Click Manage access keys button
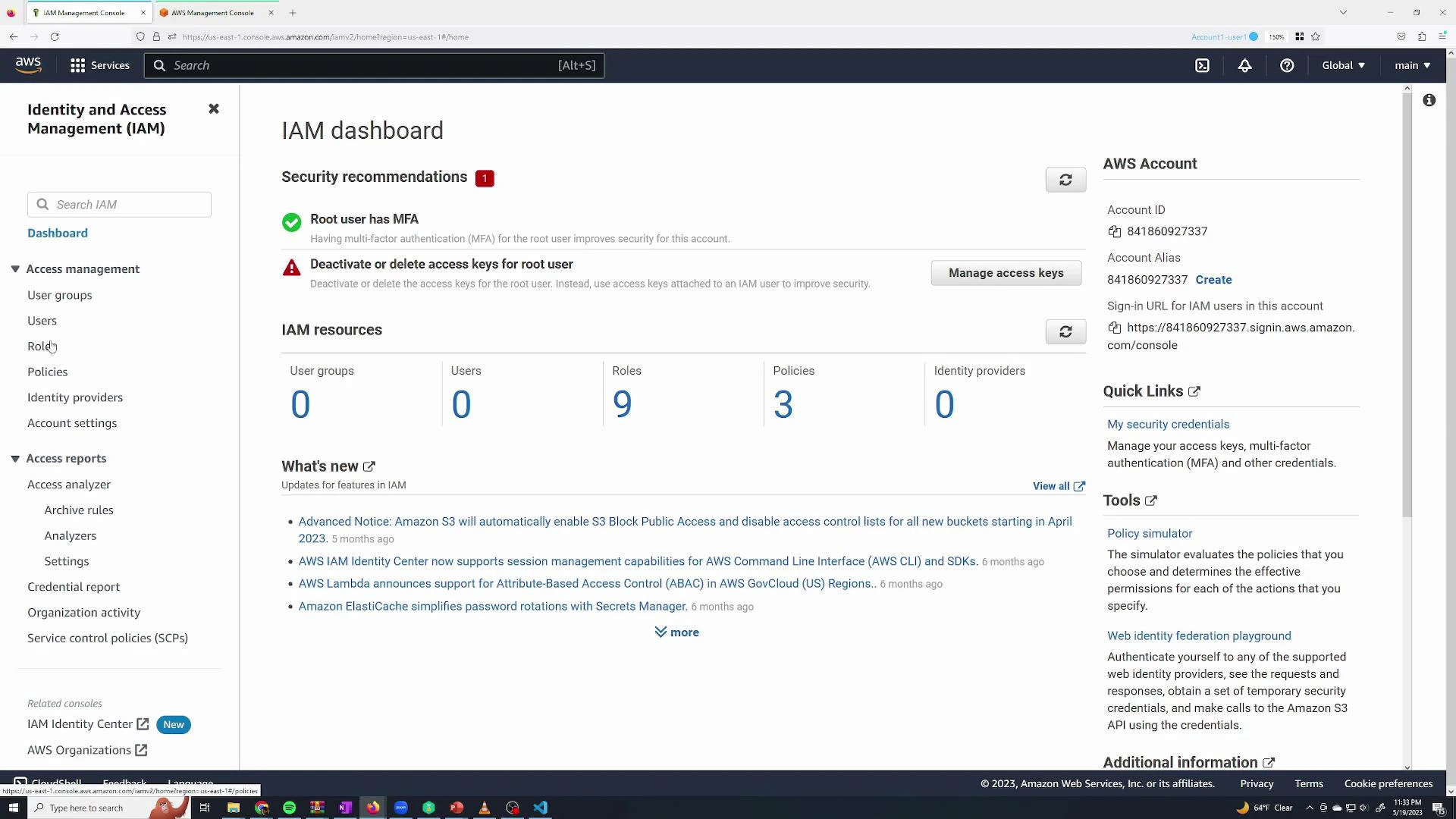Image resolution: width=1456 pixels, height=819 pixels. pyautogui.click(x=1006, y=272)
